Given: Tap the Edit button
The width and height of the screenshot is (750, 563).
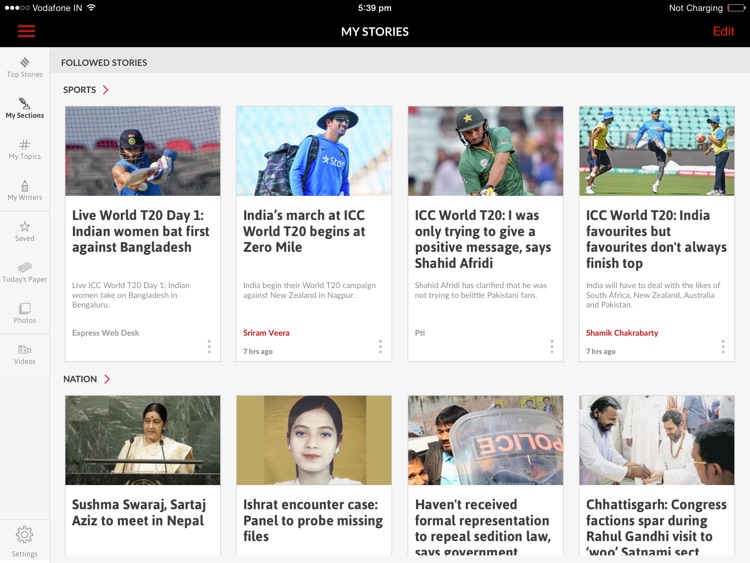Looking at the screenshot, I should pyautogui.click(x=723, y=32).
